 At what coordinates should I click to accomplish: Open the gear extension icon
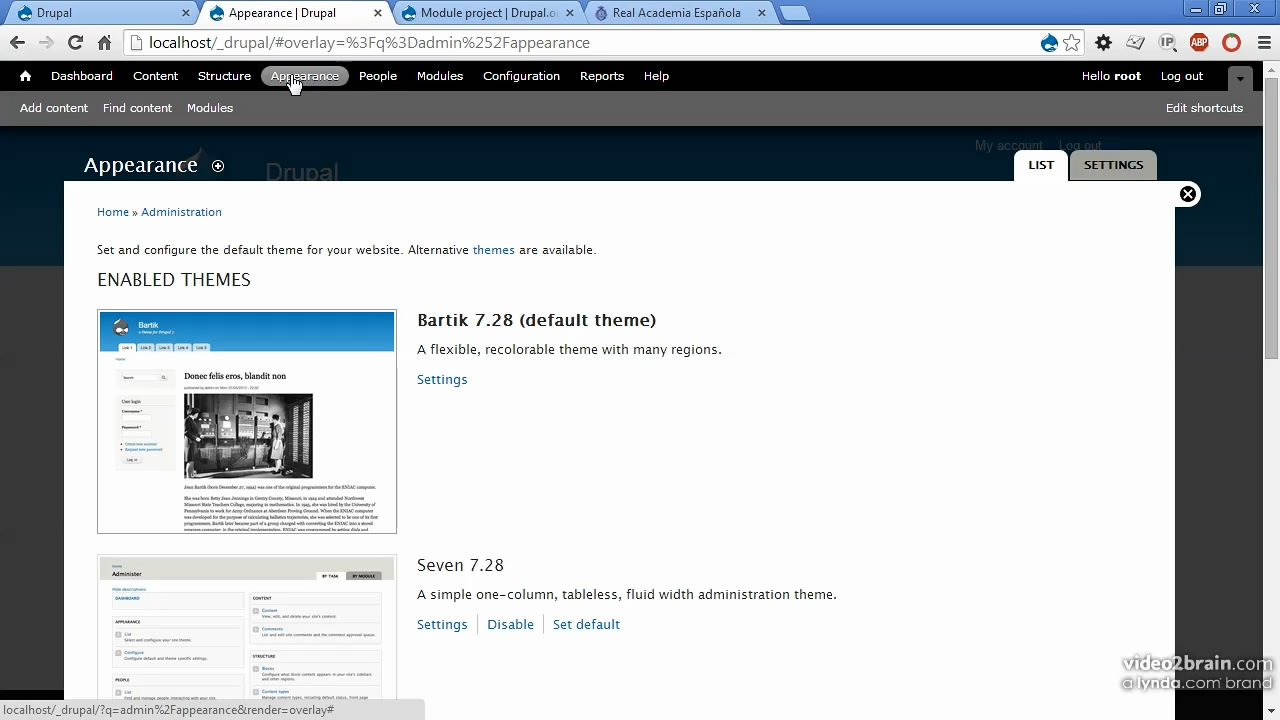[1104, 43]
